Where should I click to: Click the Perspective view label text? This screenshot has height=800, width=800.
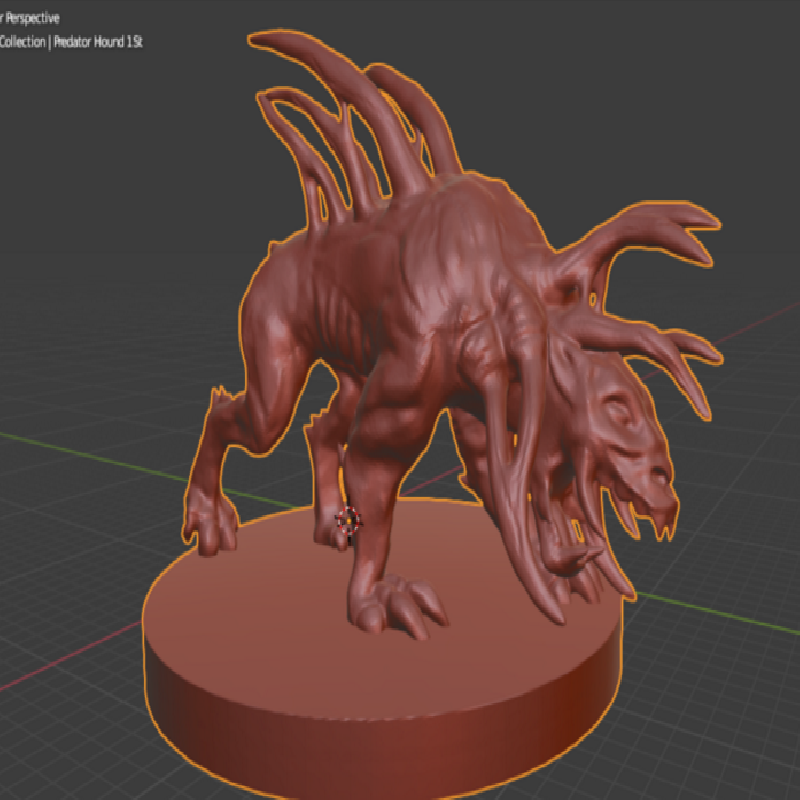click(30, 18)
